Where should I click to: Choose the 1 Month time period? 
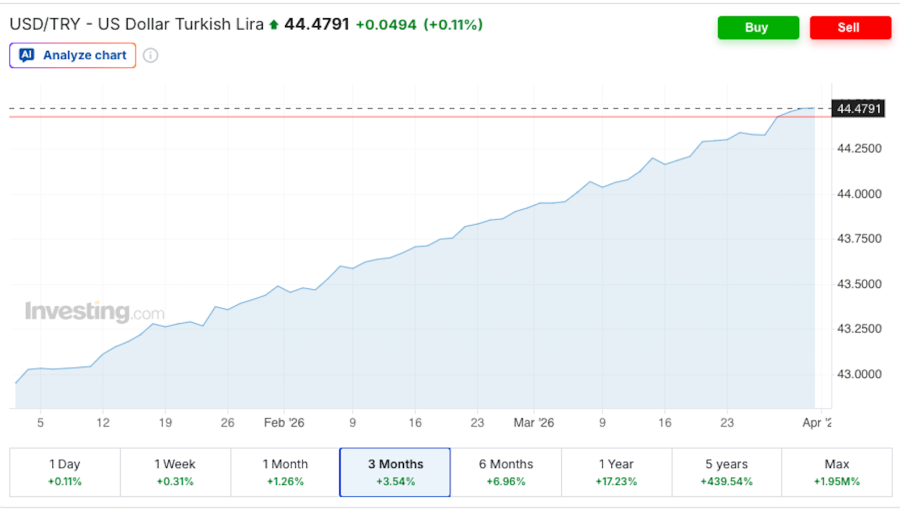click(x=285, y=472)
